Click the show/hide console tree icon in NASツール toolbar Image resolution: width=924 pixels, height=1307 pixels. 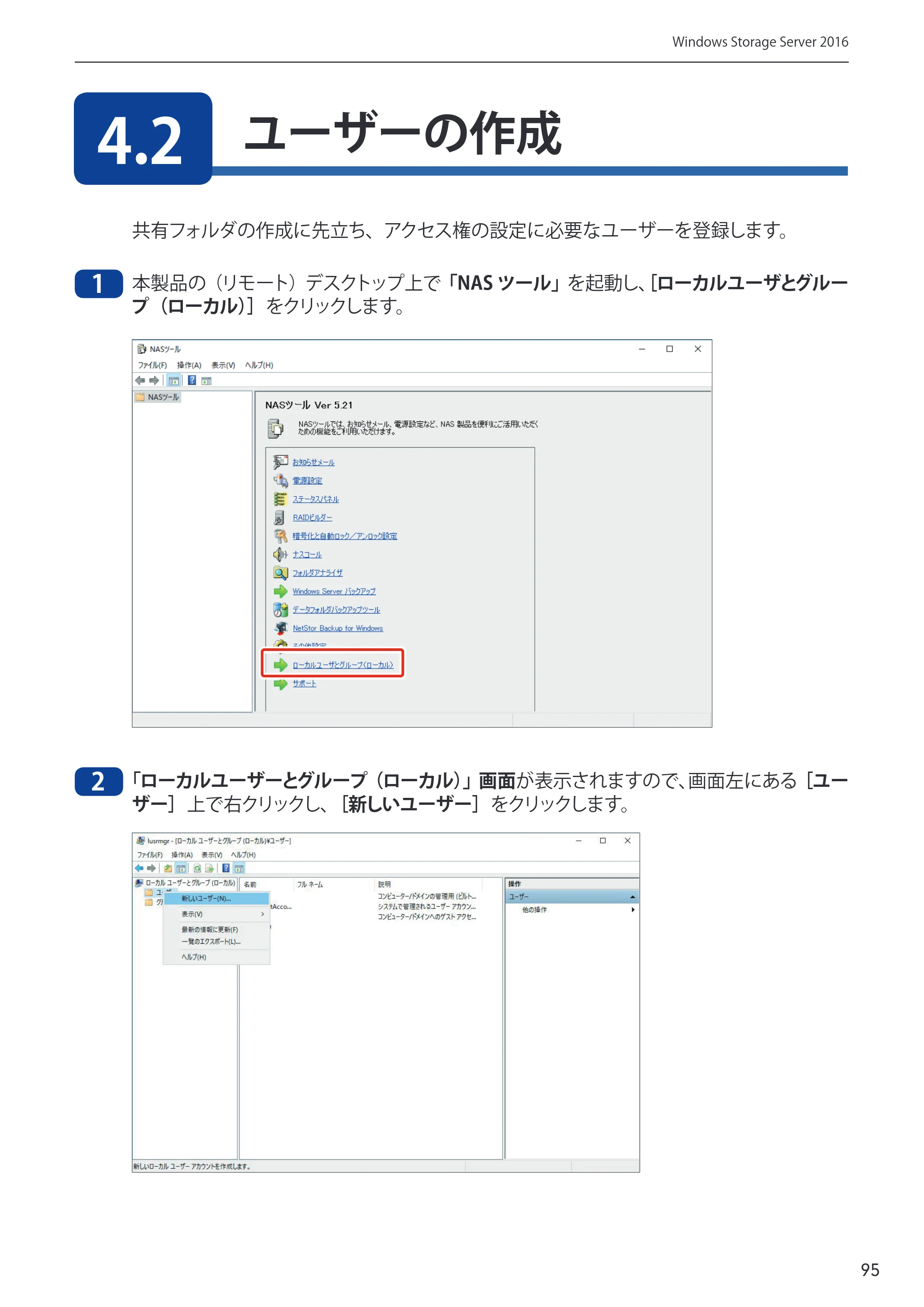174,380
